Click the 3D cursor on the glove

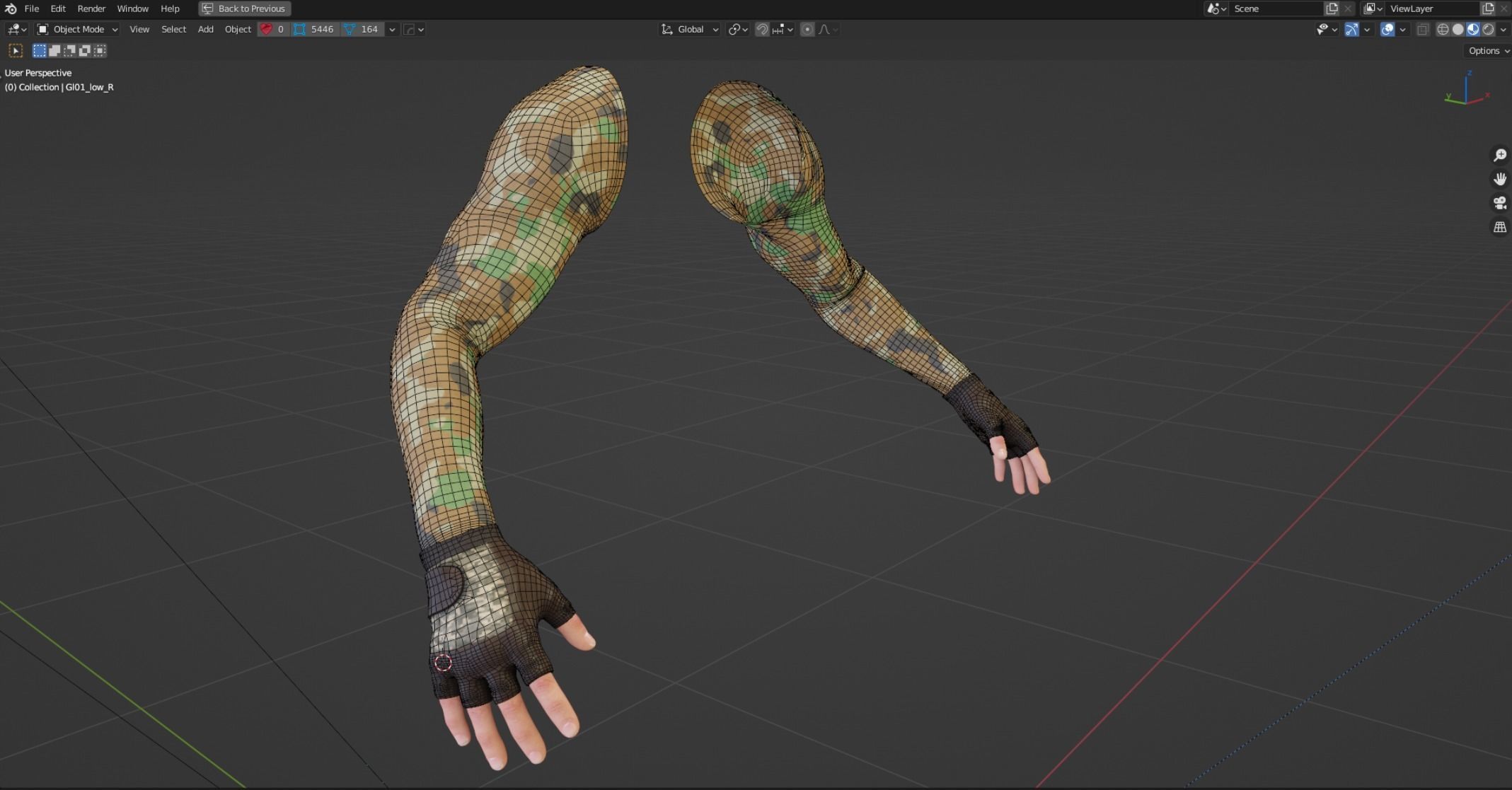[x=443, y=663]
